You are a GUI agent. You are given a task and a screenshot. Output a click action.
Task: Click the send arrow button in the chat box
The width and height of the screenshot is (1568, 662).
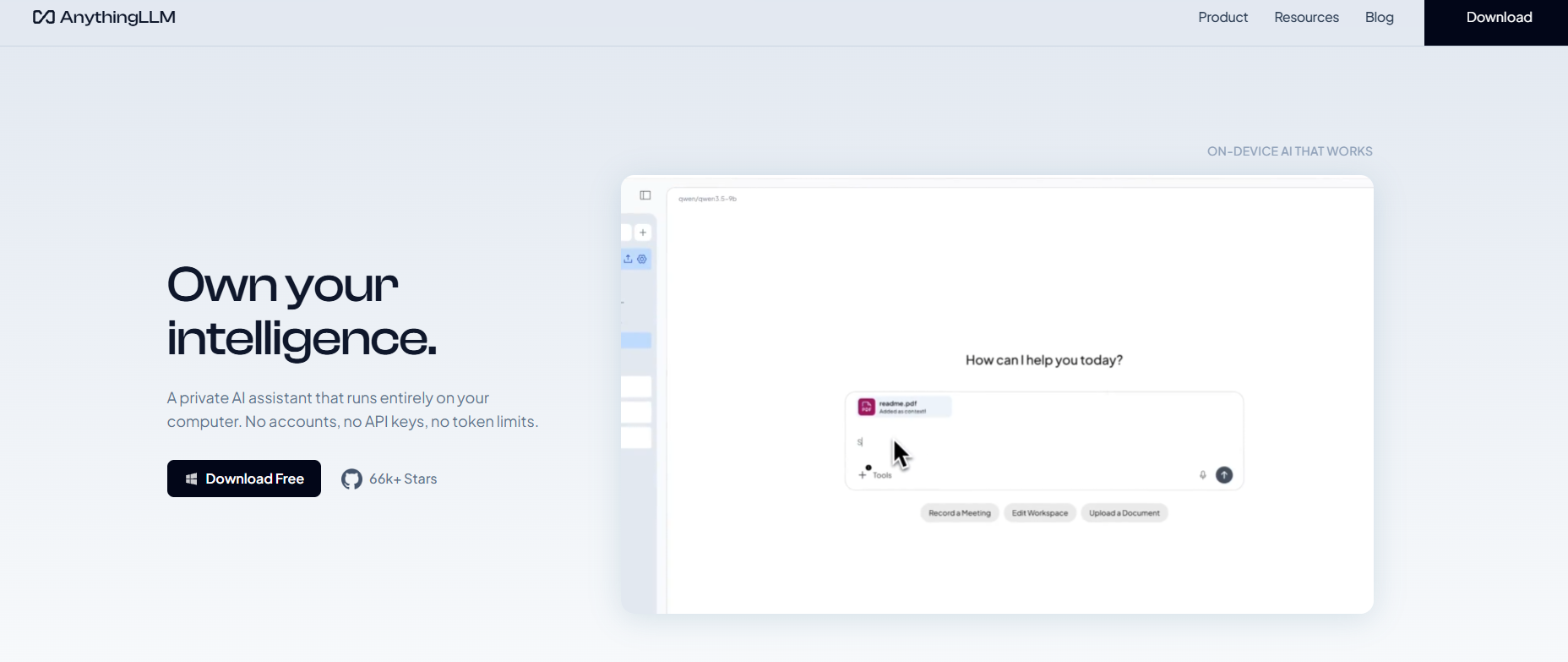(x=1224, y=475)
